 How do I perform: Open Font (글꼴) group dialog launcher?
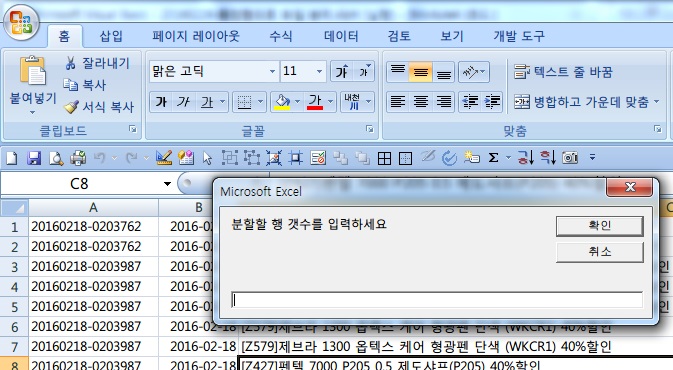[369, 129]
